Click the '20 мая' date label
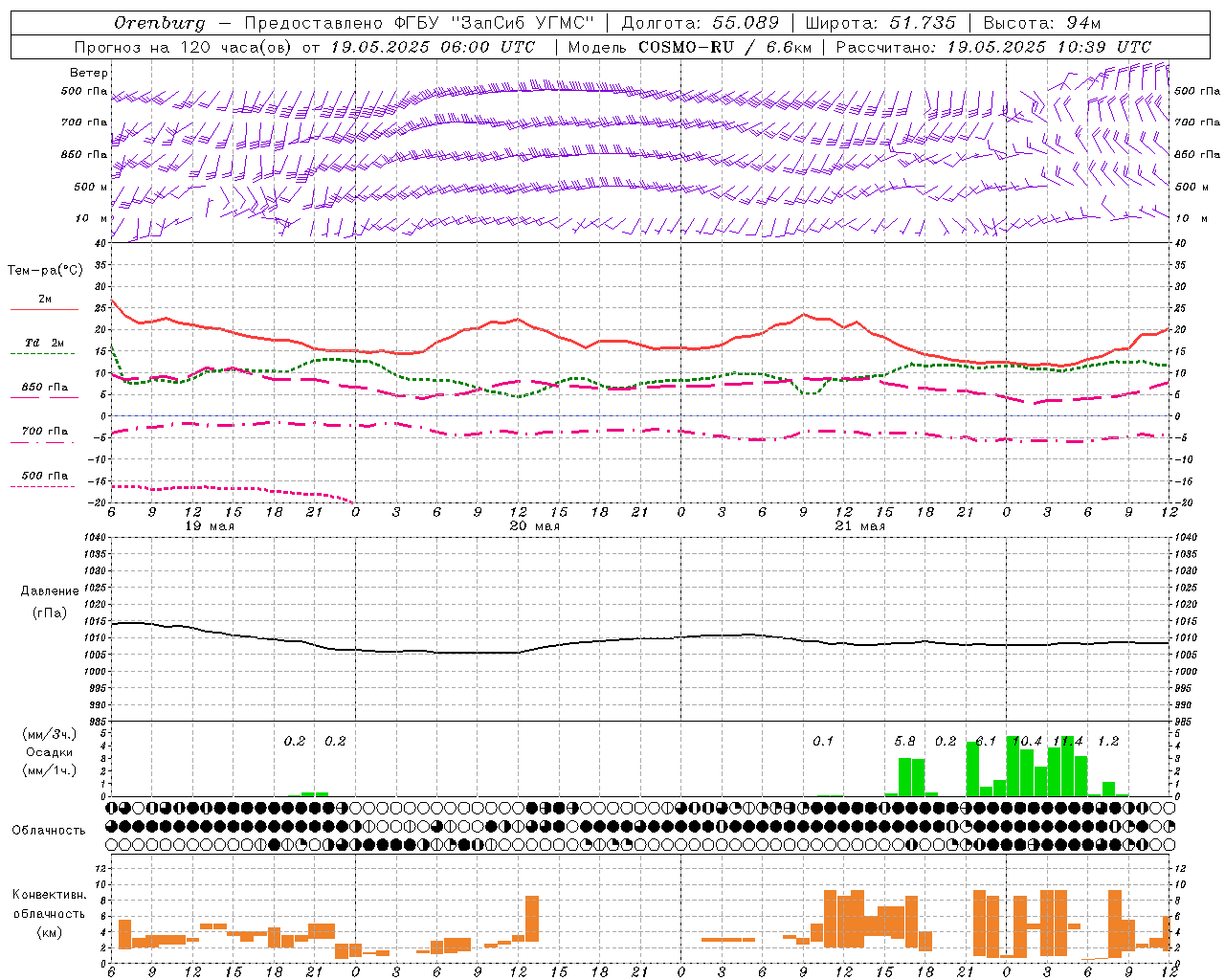 tap(535, 526)
